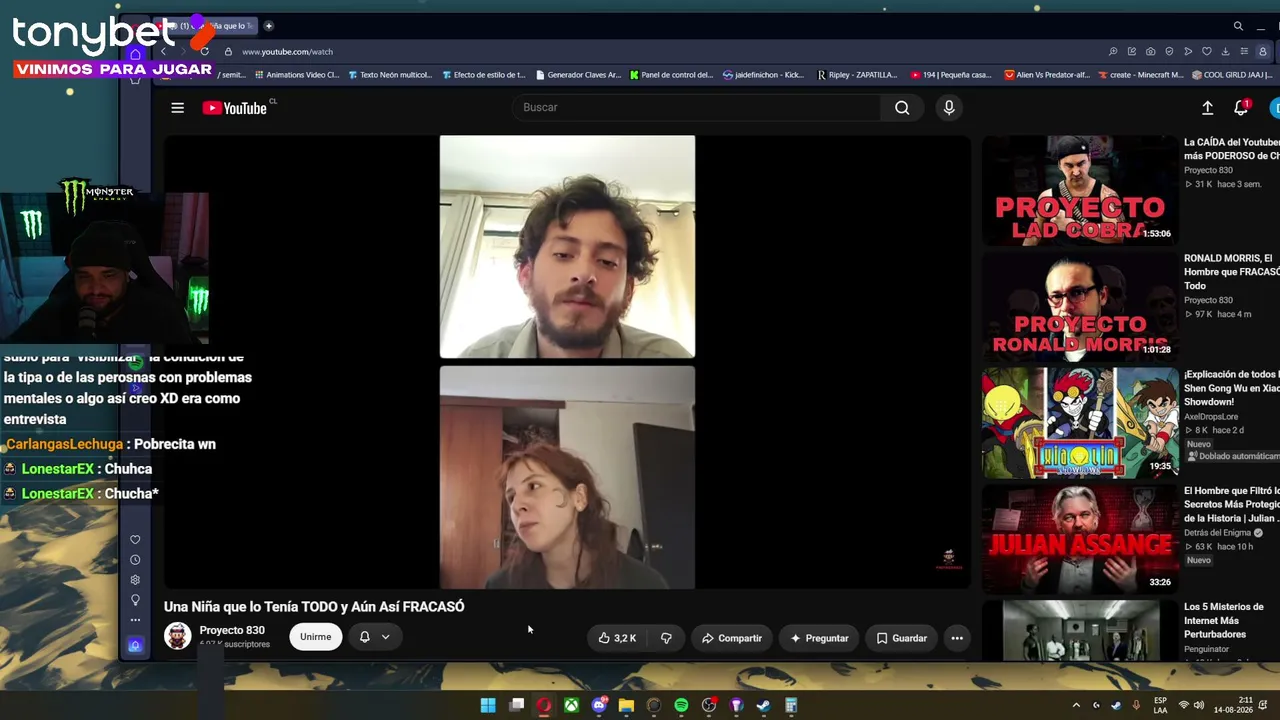Viewport: 1280px width, 720px height.
Task: Open Windows Start button
Action: click(x=487, y=705)
